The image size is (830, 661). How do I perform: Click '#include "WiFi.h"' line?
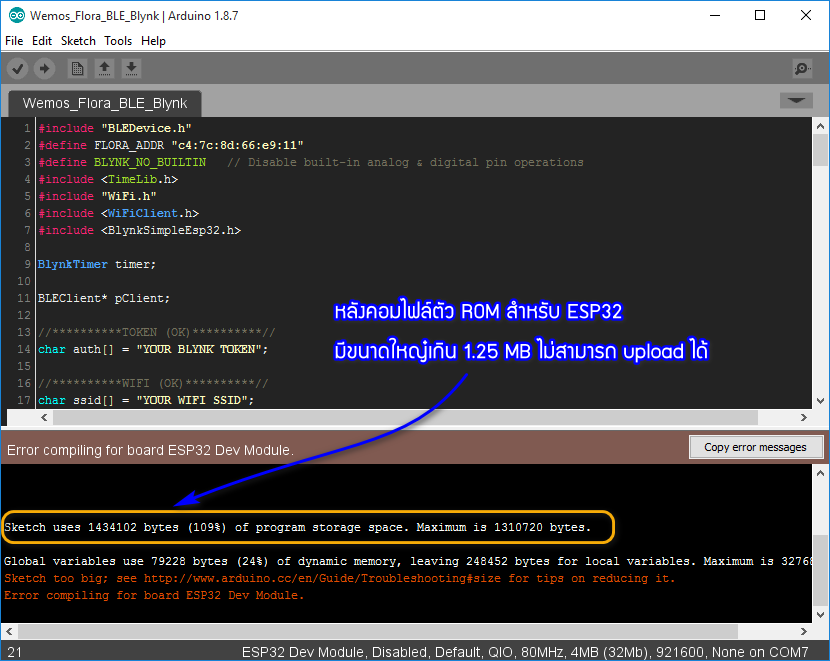[97, 196]
